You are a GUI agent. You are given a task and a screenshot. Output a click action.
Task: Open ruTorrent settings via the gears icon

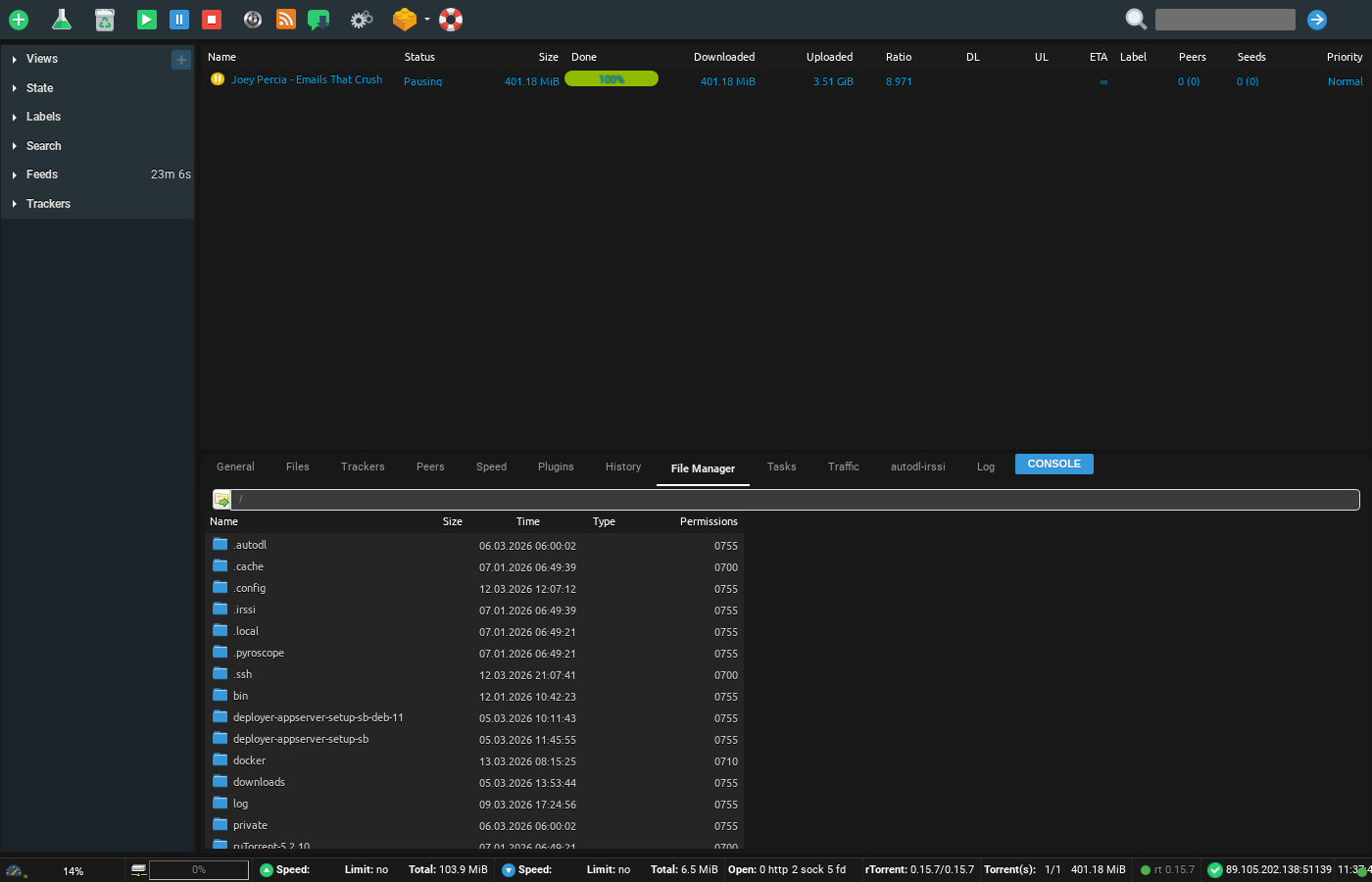(361, 20)
